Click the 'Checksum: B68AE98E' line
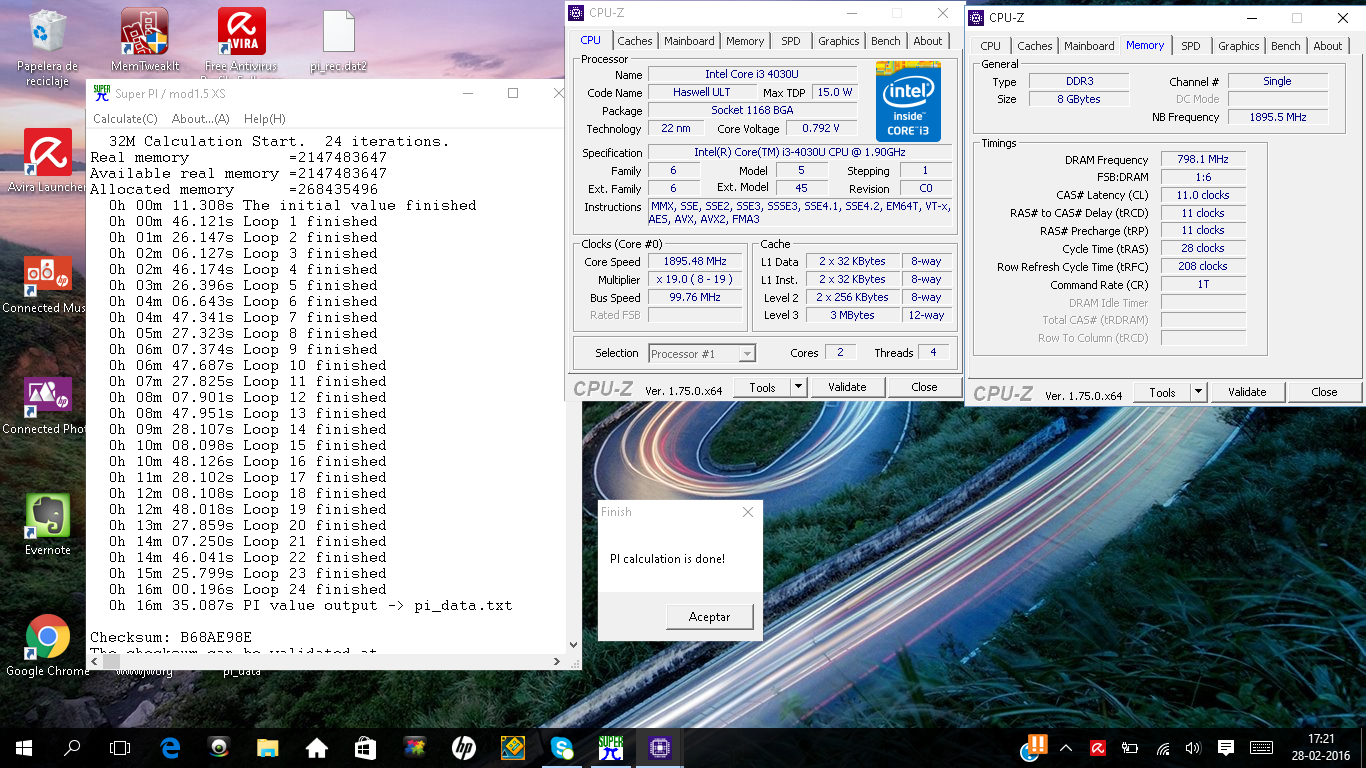 tap(171, 637)
